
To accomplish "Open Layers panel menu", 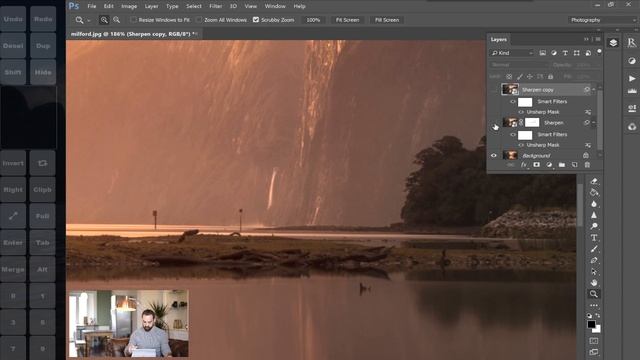I will 598,39.
